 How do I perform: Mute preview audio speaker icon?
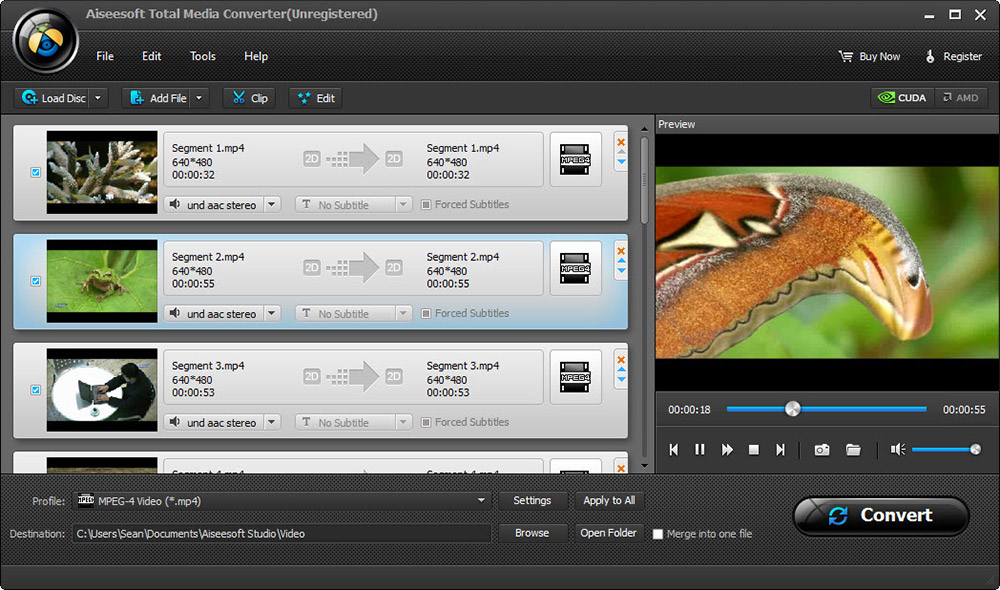coord(898,450)
